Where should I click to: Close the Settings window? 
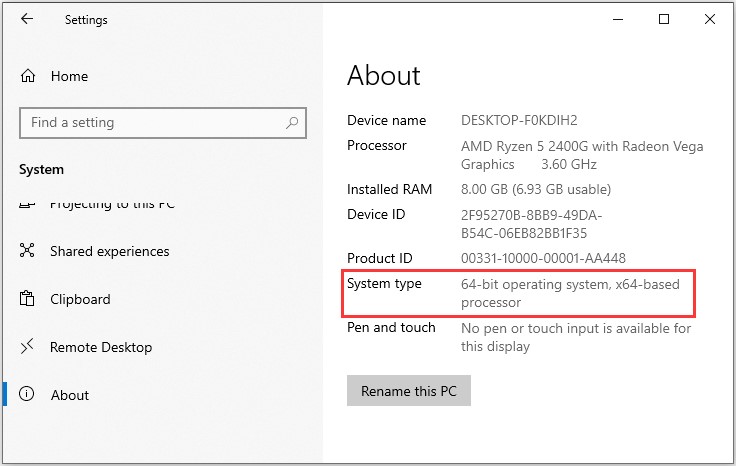[x=710, y=19]
